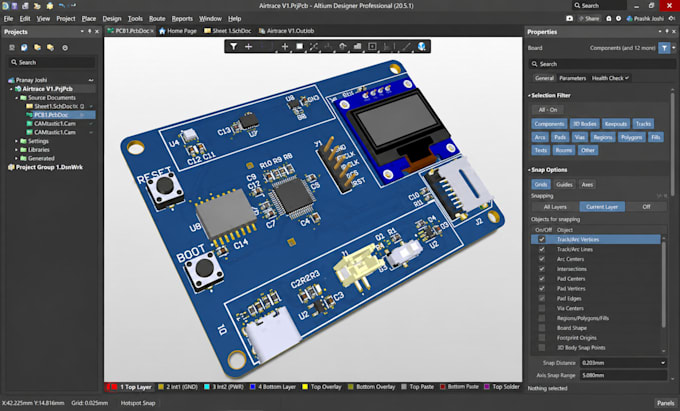The height and width of the screenshot is (411, 680).
Task: Enable Via Centers snapping checkbox
Action: tap(541, 308)
